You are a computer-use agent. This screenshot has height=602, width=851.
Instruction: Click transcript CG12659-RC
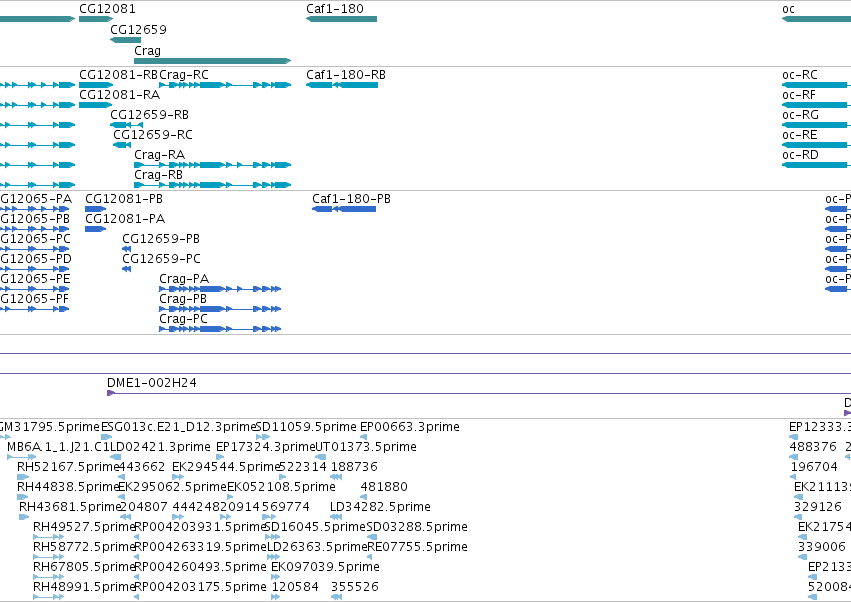122,145
